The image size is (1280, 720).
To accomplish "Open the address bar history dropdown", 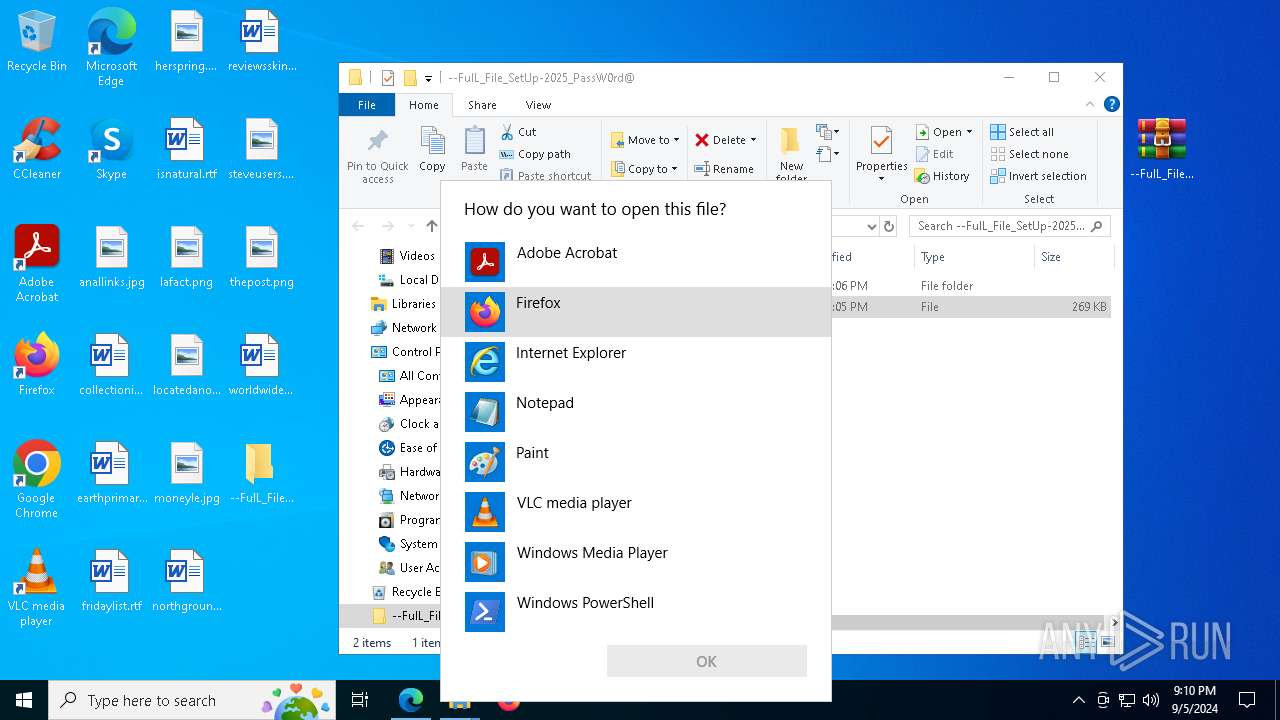I will click(x=871, y=226).
